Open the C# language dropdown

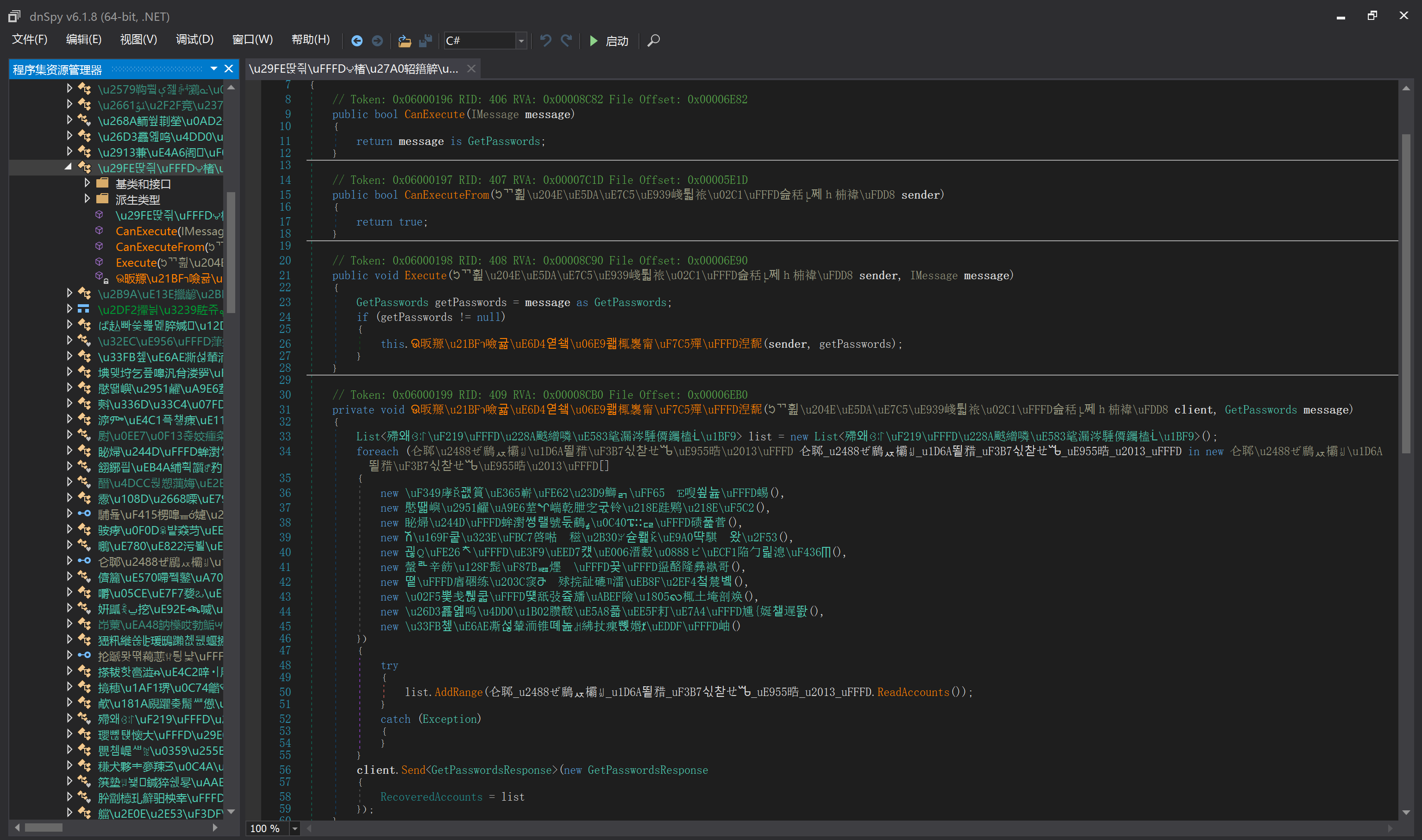point(521,41)
